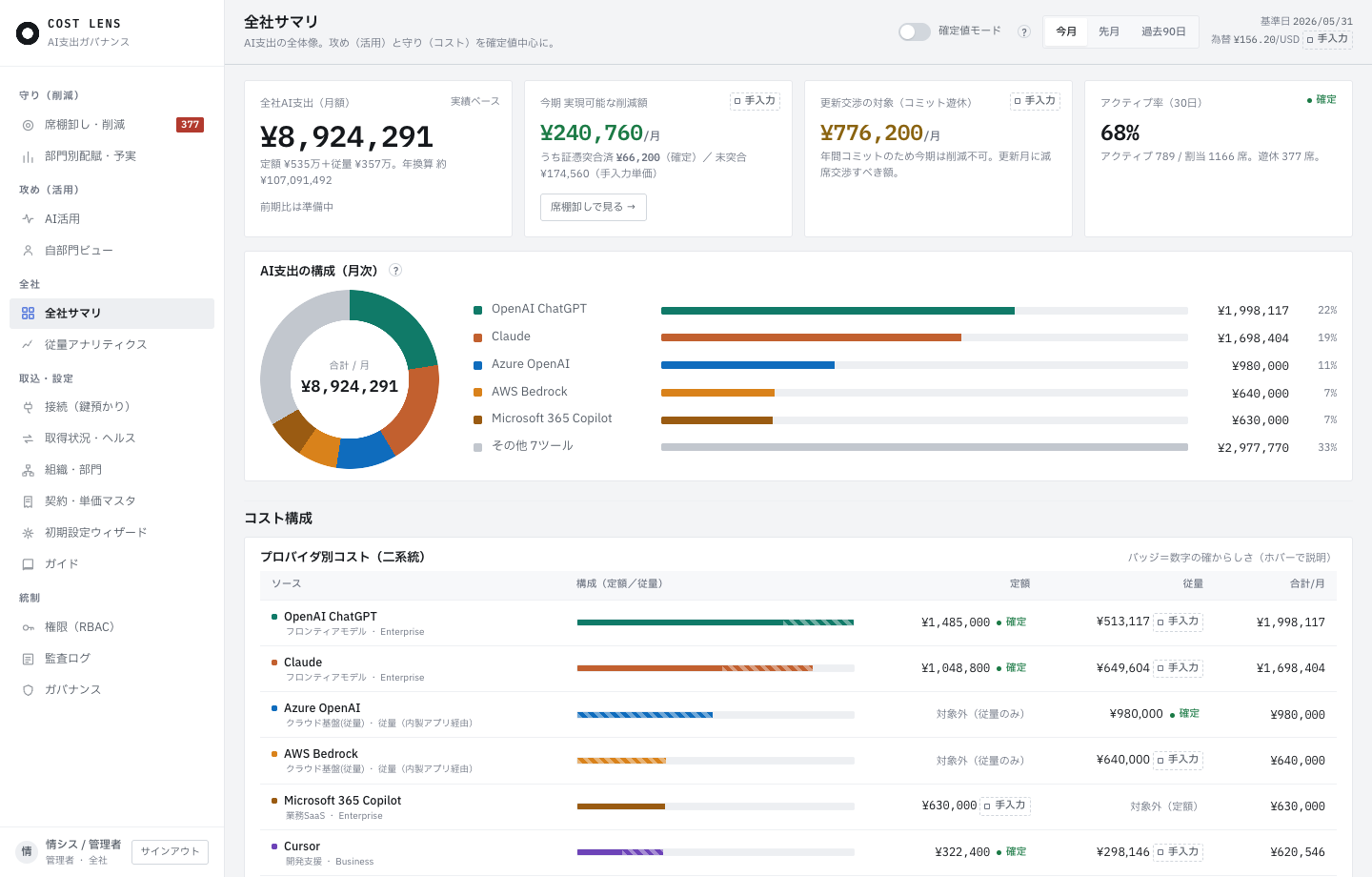
Task: Click the 手入力 badge on 今期 実現可能な削減額 card
Action: pyautogui.click(x=756, y=101)
